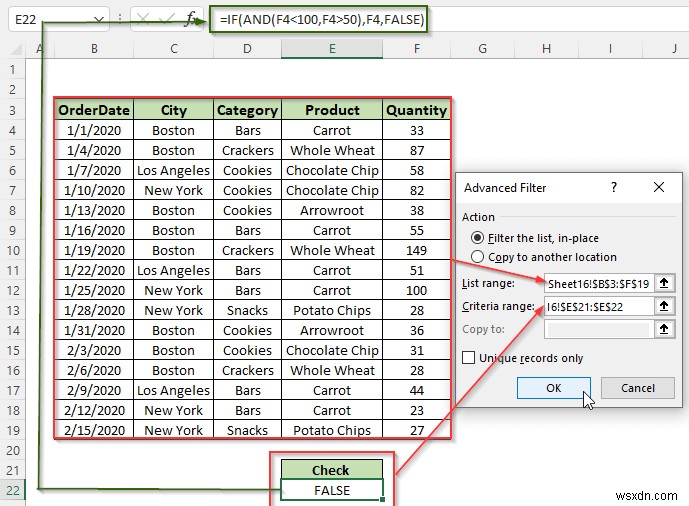Image resolution: width=689 pixels, height=506 pixels.
Task: Click New York in the 1/10/2020 row
Action: coord(174,190)
